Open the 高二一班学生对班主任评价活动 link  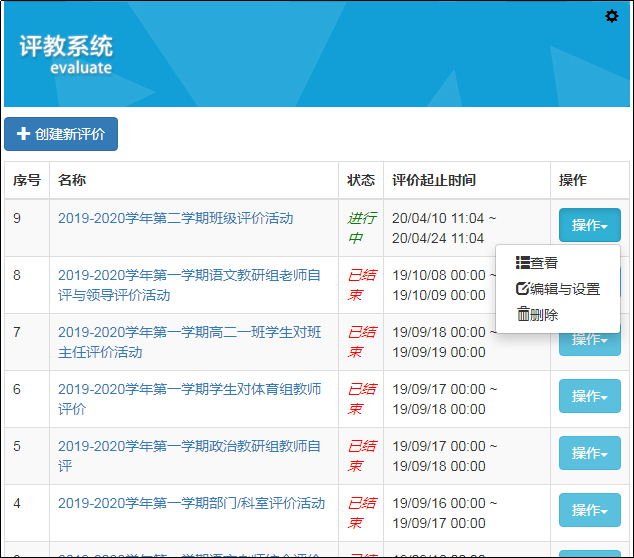[189, 342]
